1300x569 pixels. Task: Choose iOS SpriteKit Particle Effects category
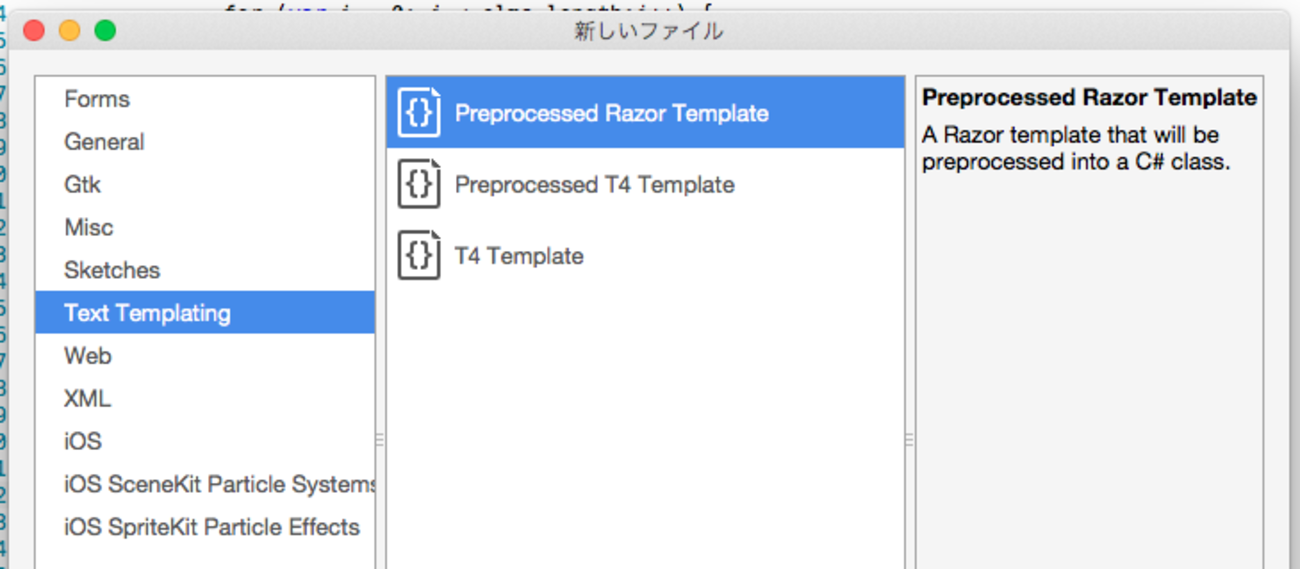[x=212, y=527]
